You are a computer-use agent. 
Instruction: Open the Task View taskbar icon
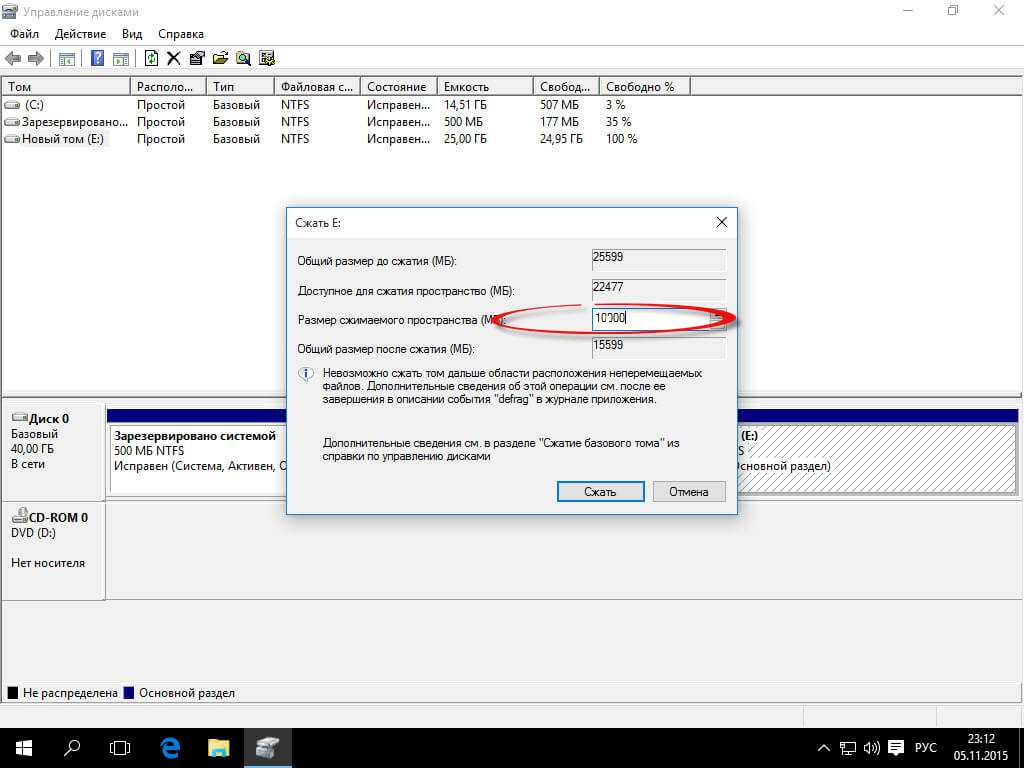(120, 748)
